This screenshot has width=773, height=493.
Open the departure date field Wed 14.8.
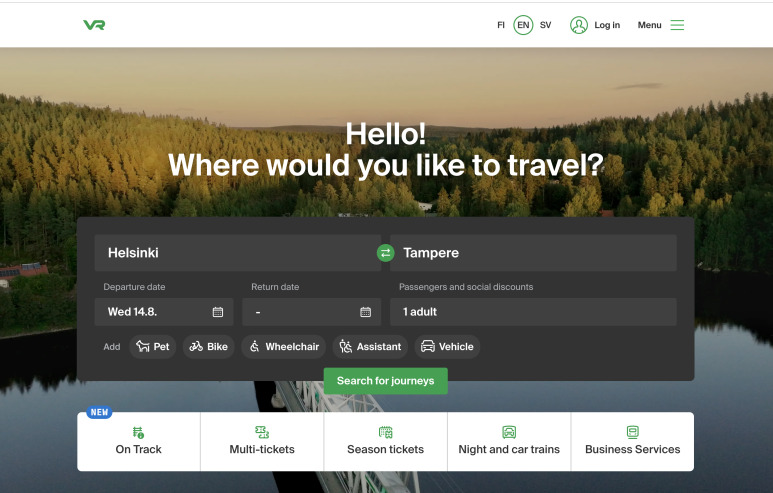(164, 312)
